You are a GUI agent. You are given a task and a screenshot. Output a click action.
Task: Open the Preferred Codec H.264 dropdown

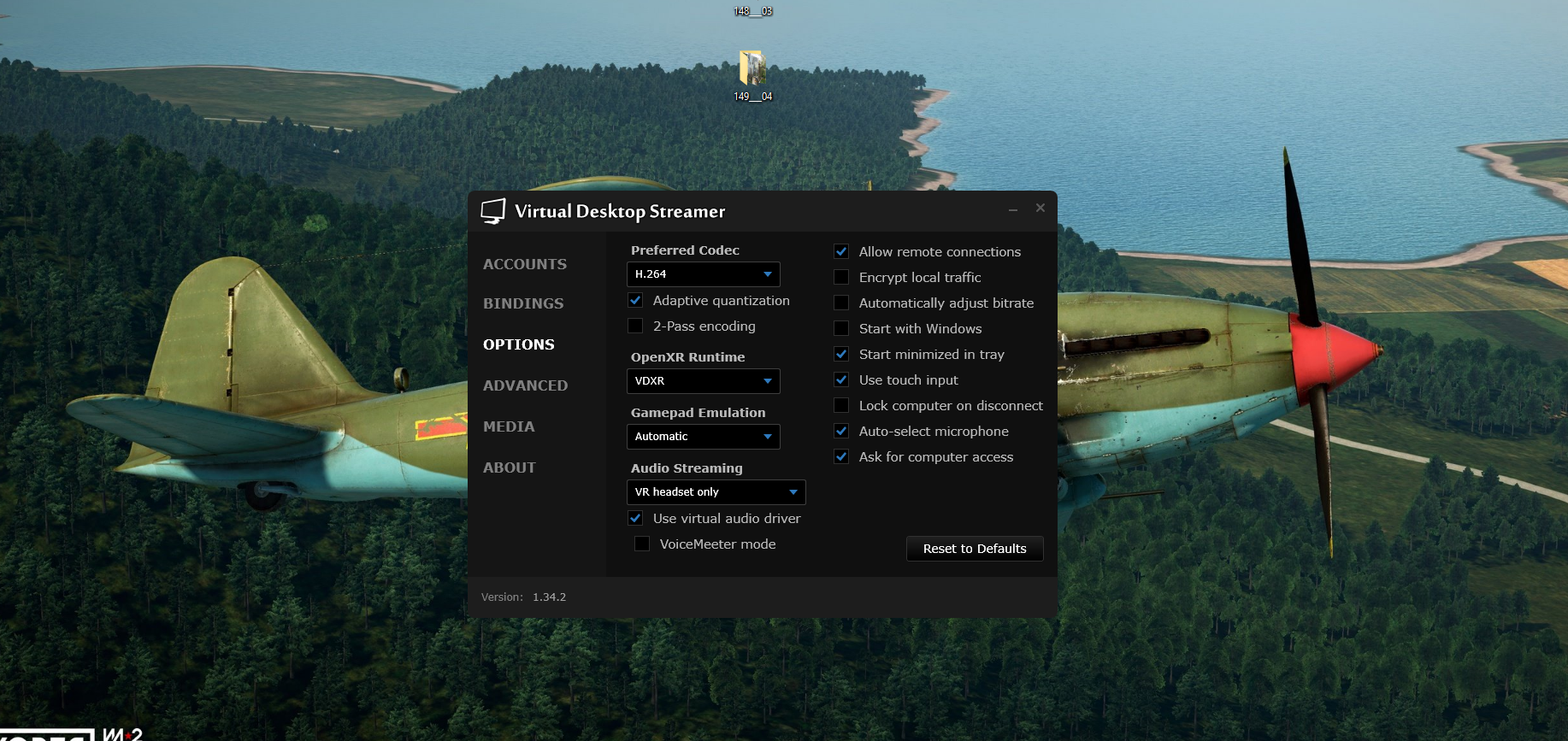tap(704, 274)
